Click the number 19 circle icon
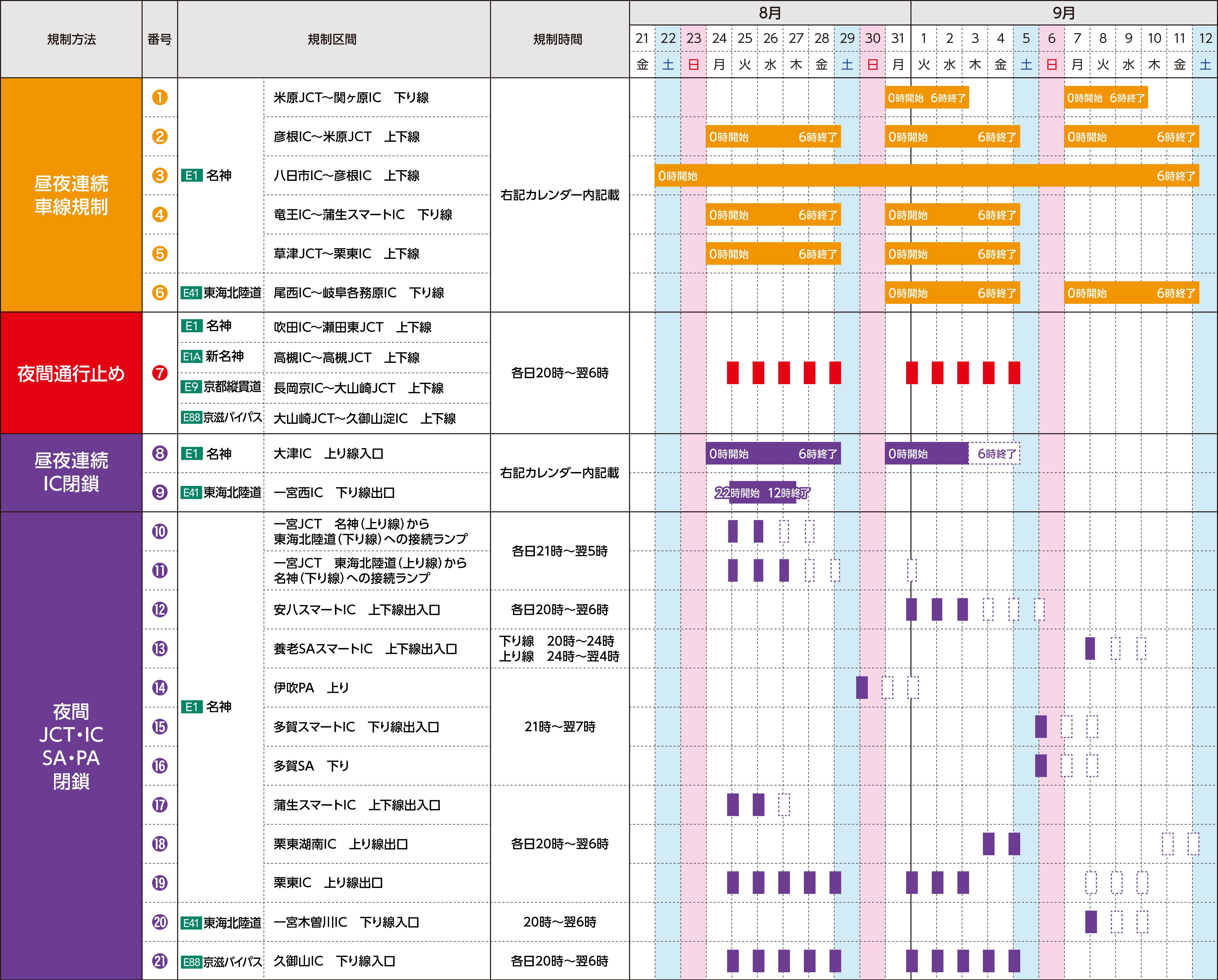The width and height of the screenshot is (1218, 980). point(160,883)
